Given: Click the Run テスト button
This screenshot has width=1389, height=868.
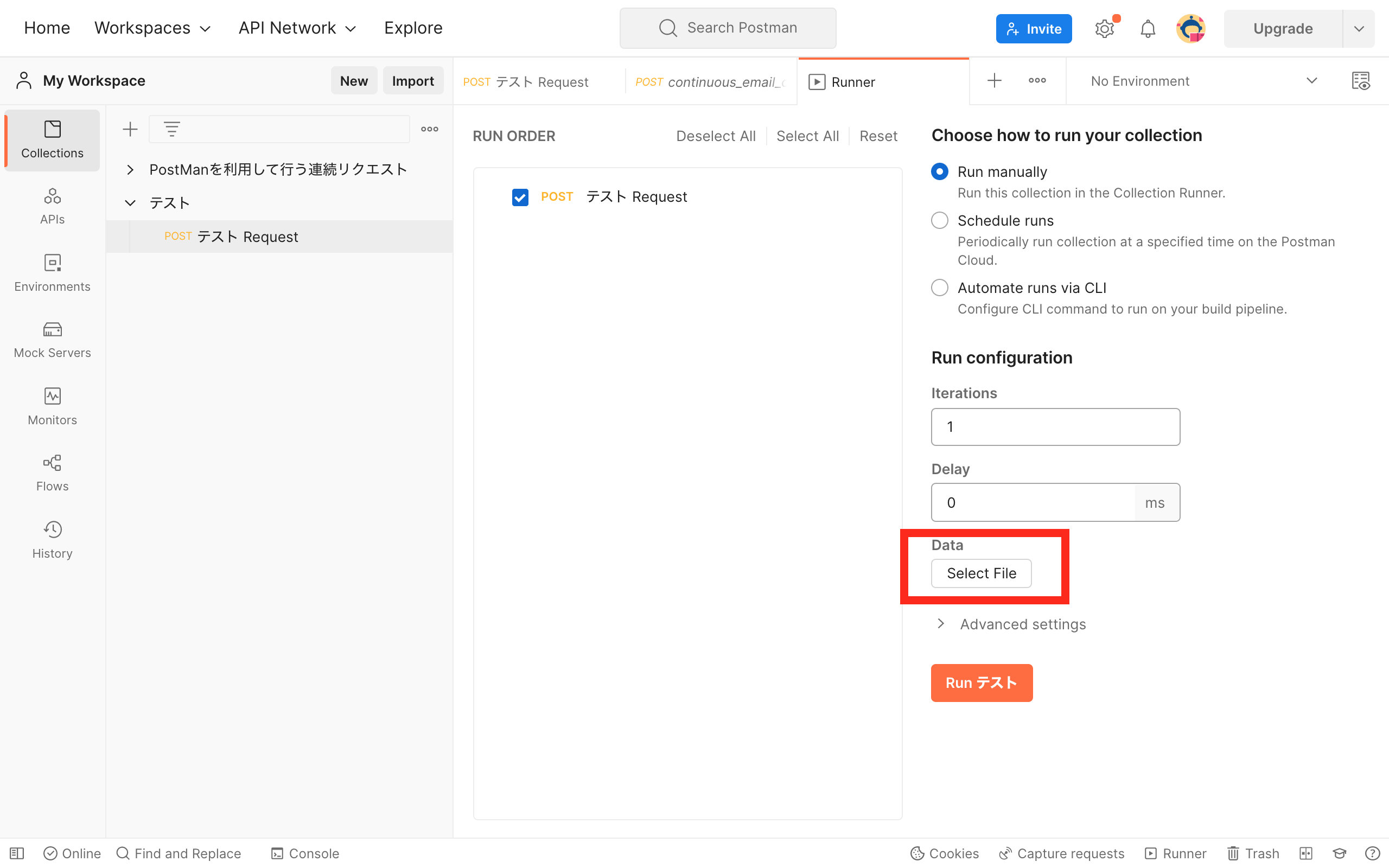Looking at the screenshot, I should (981, 682).
